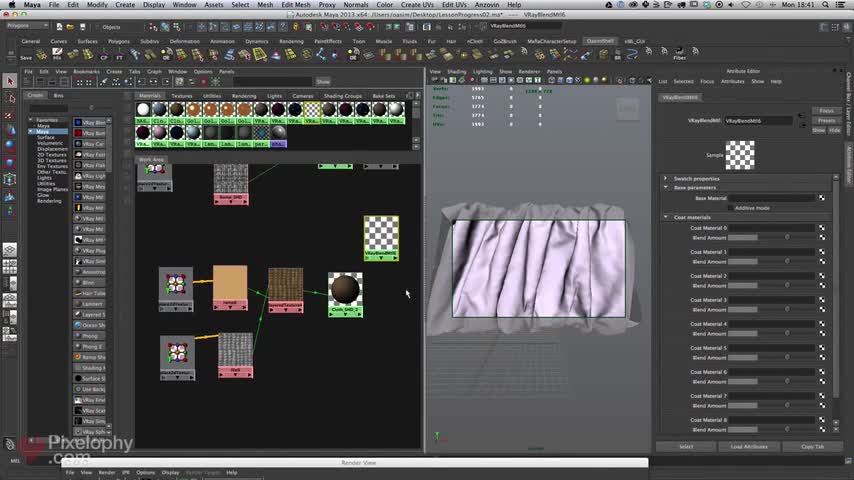Select the layeredTexture node in Work Area

pyautogui.click(x=285, y=290)
